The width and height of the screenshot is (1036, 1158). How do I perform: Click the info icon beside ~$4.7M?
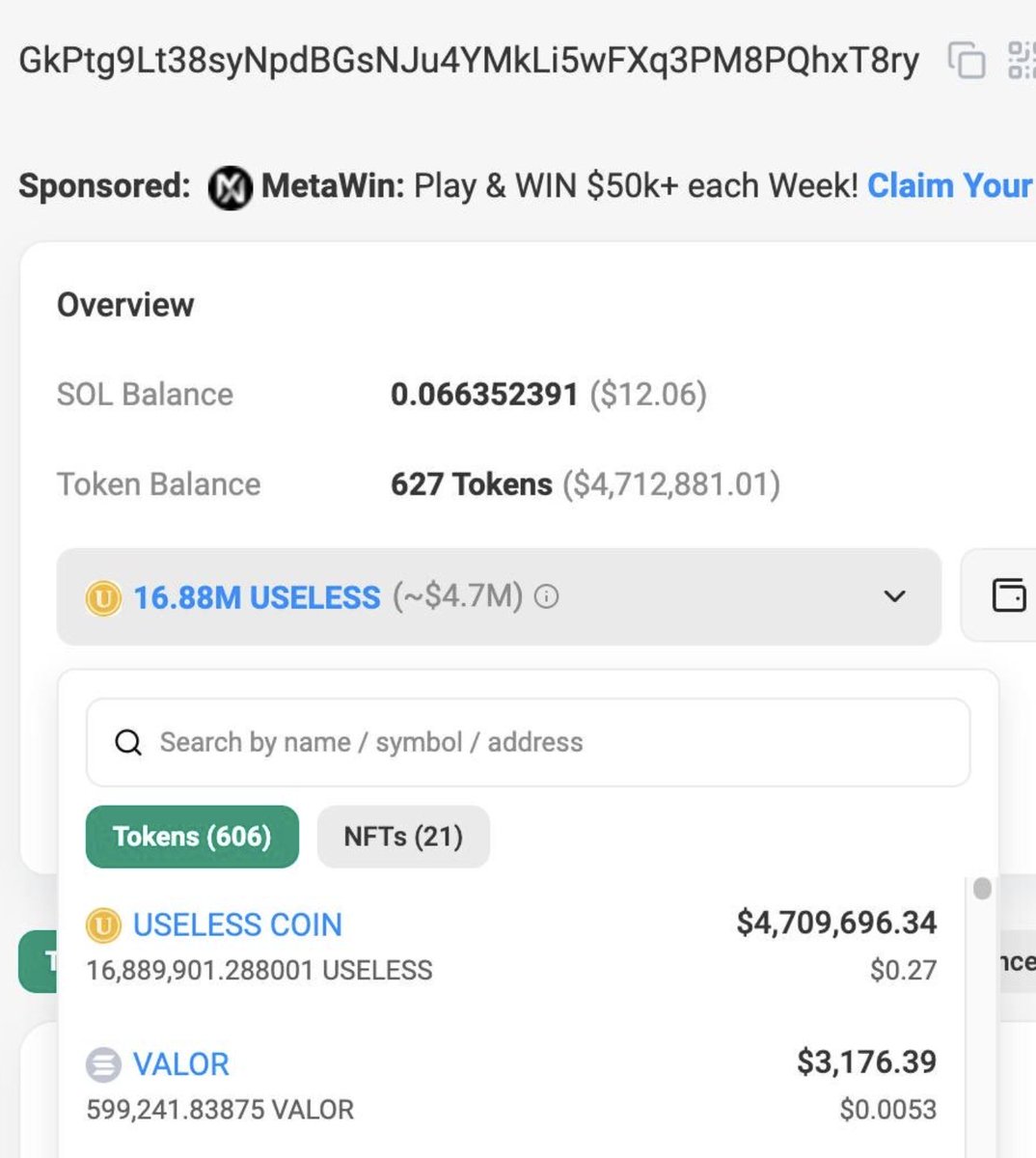click(x=546, y=597)
